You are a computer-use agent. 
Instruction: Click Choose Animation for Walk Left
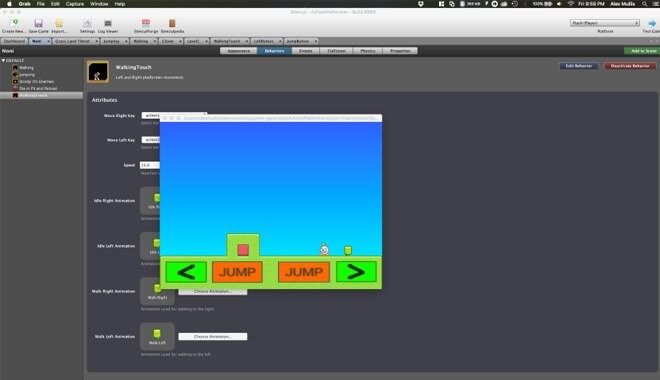pos(213,337)
